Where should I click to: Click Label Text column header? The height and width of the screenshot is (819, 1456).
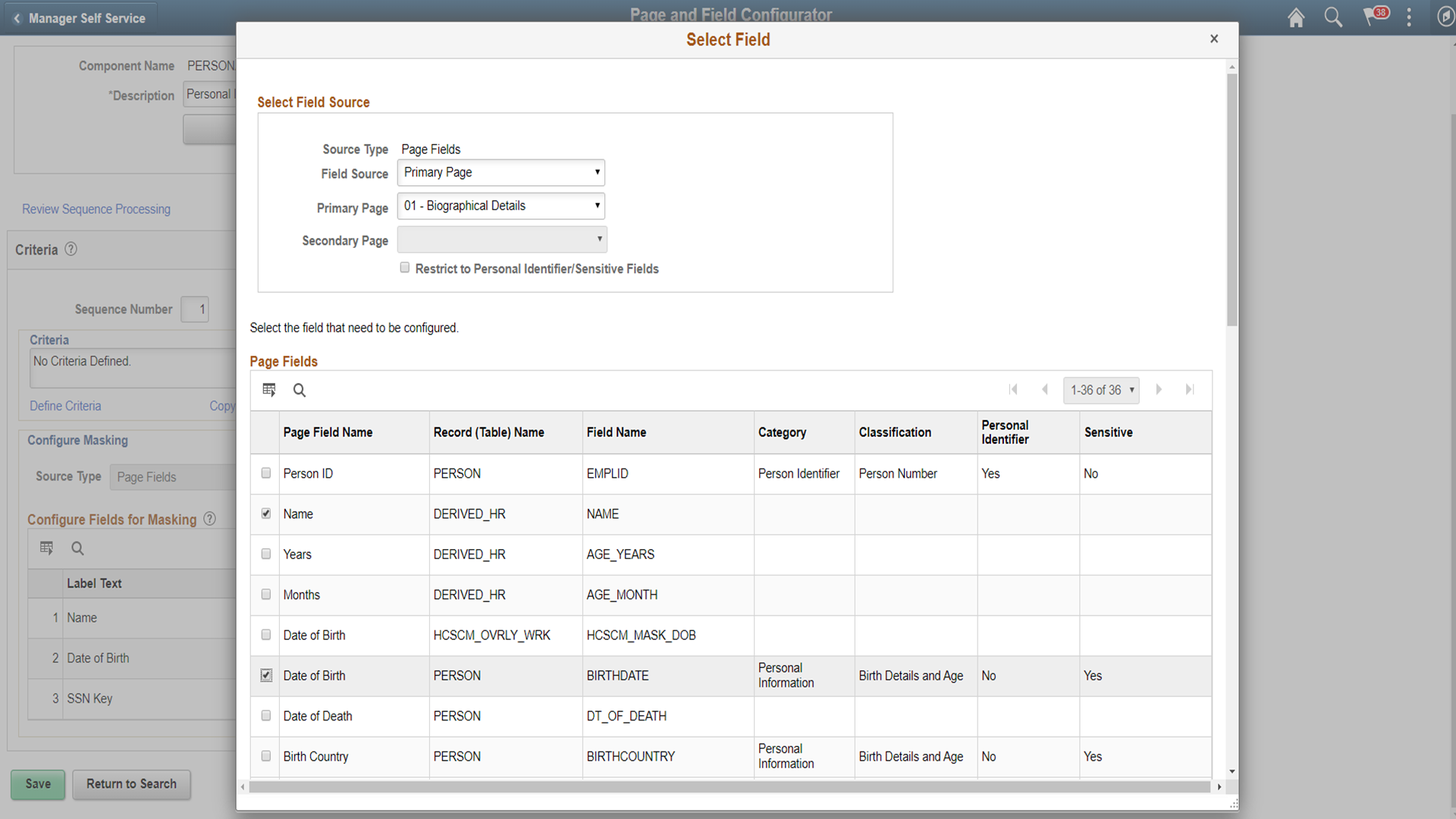tap(94, 583)
